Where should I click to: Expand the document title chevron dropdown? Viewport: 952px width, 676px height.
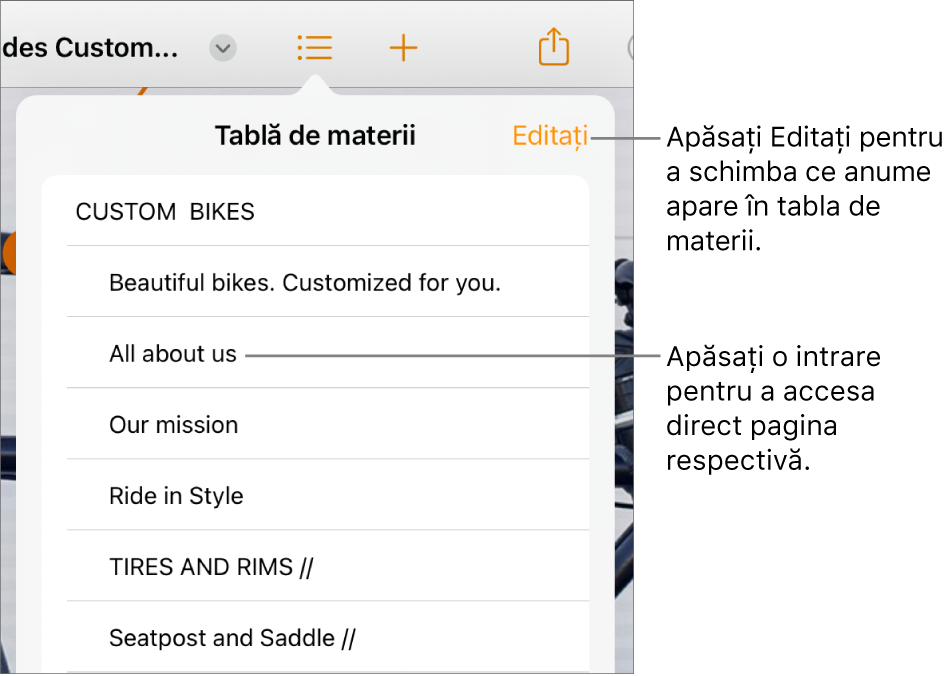[223, 48]
